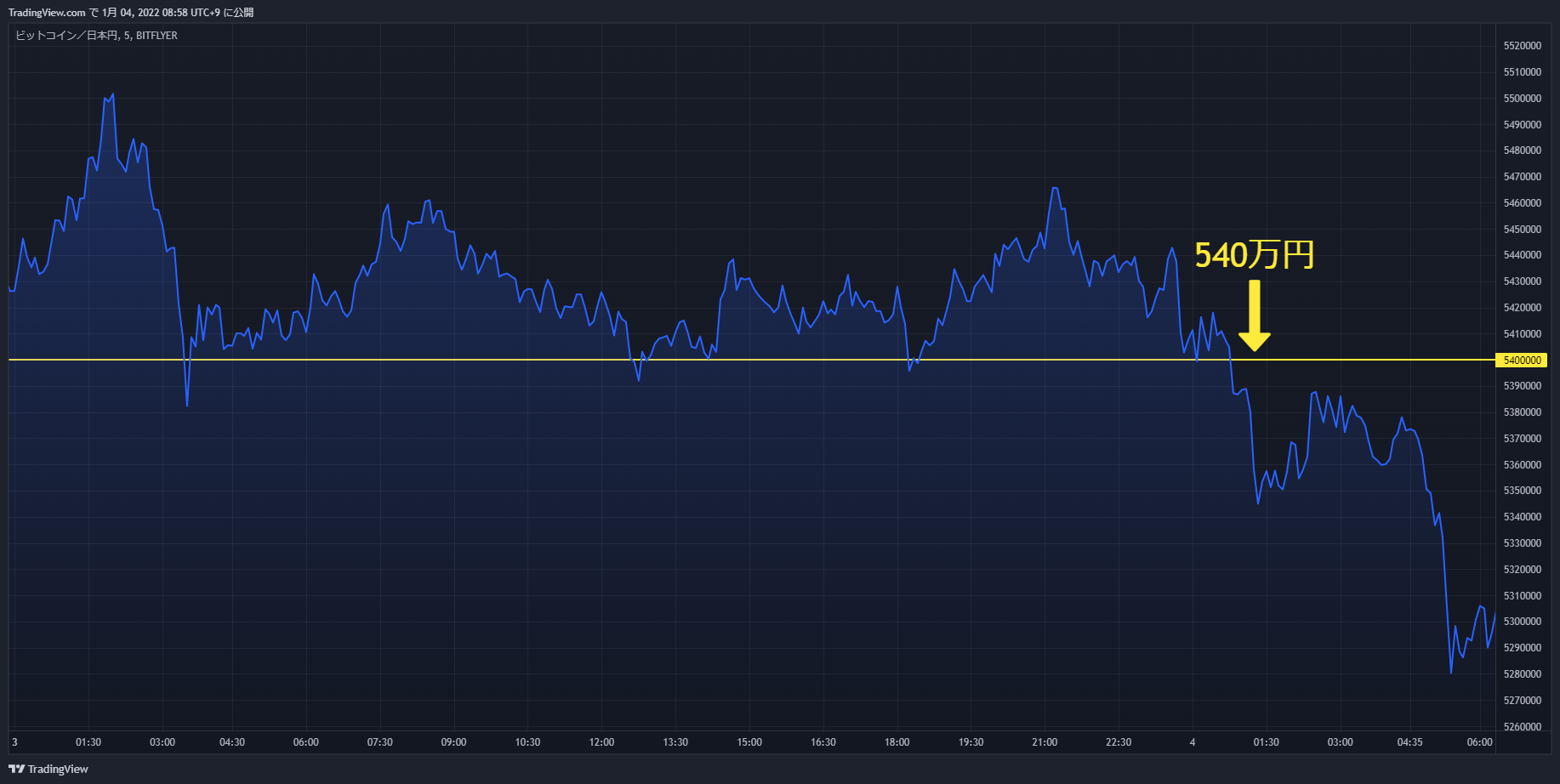
Task: Click the 04:35 time axis label
Action: click(1409, 742)
